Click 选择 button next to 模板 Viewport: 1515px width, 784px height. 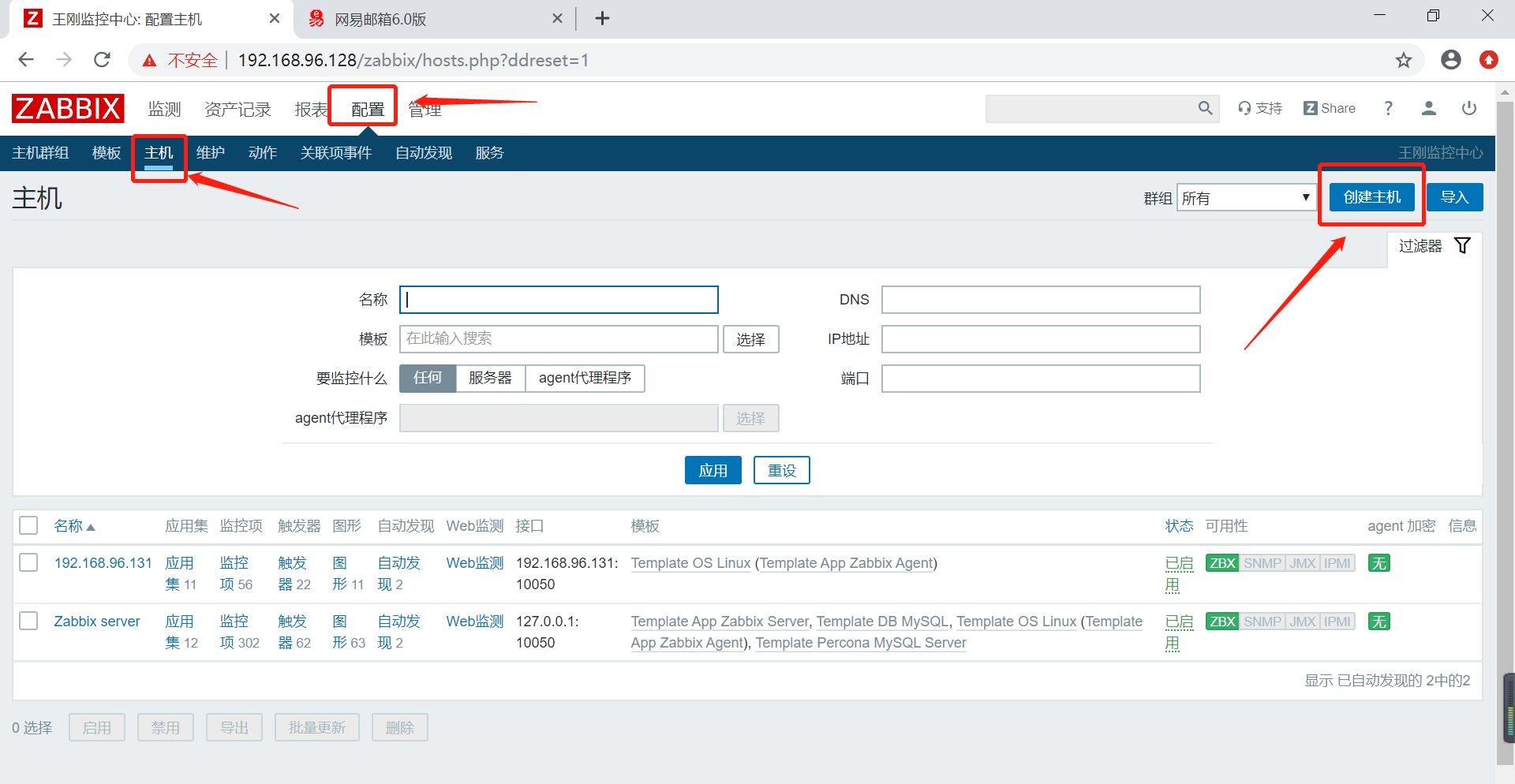751,339
